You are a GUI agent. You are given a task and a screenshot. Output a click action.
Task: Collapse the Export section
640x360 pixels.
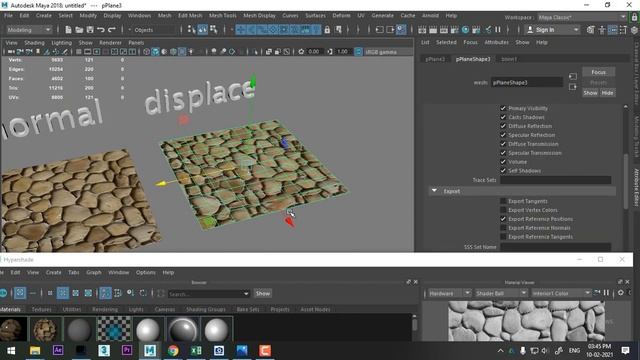point(434,191)
